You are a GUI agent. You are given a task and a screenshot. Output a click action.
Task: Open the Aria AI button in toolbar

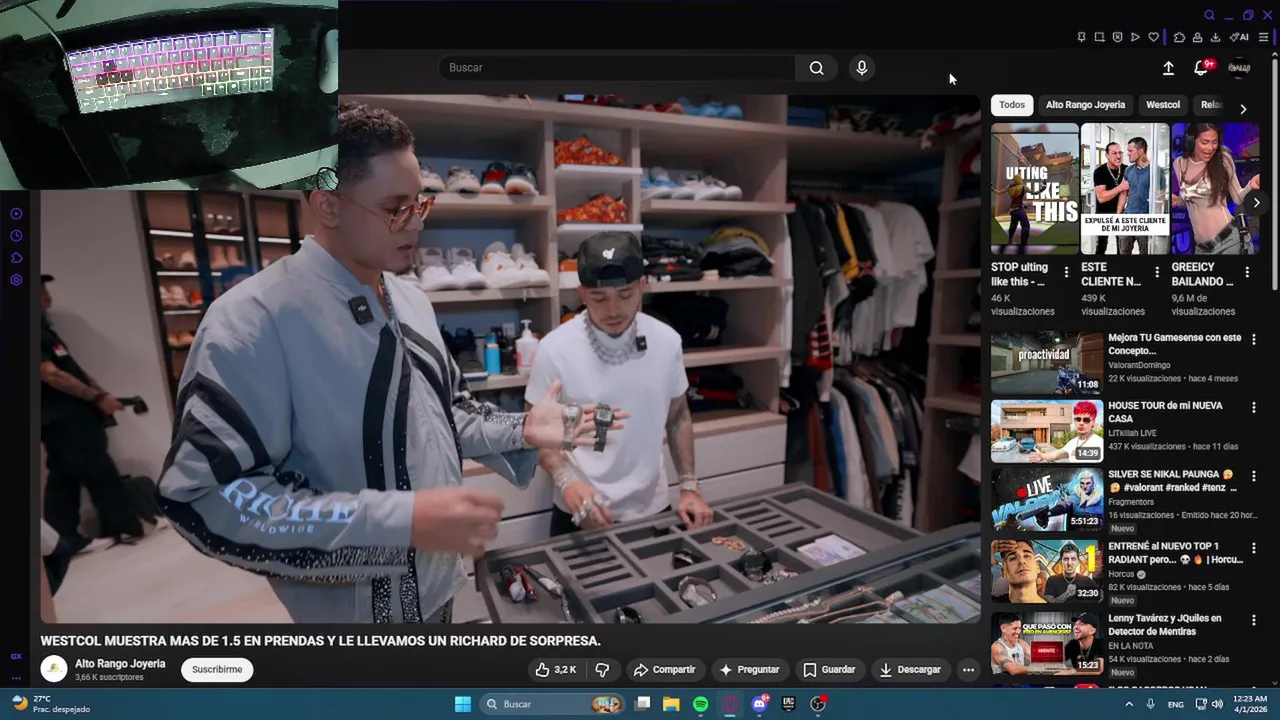click(1239, 37)
